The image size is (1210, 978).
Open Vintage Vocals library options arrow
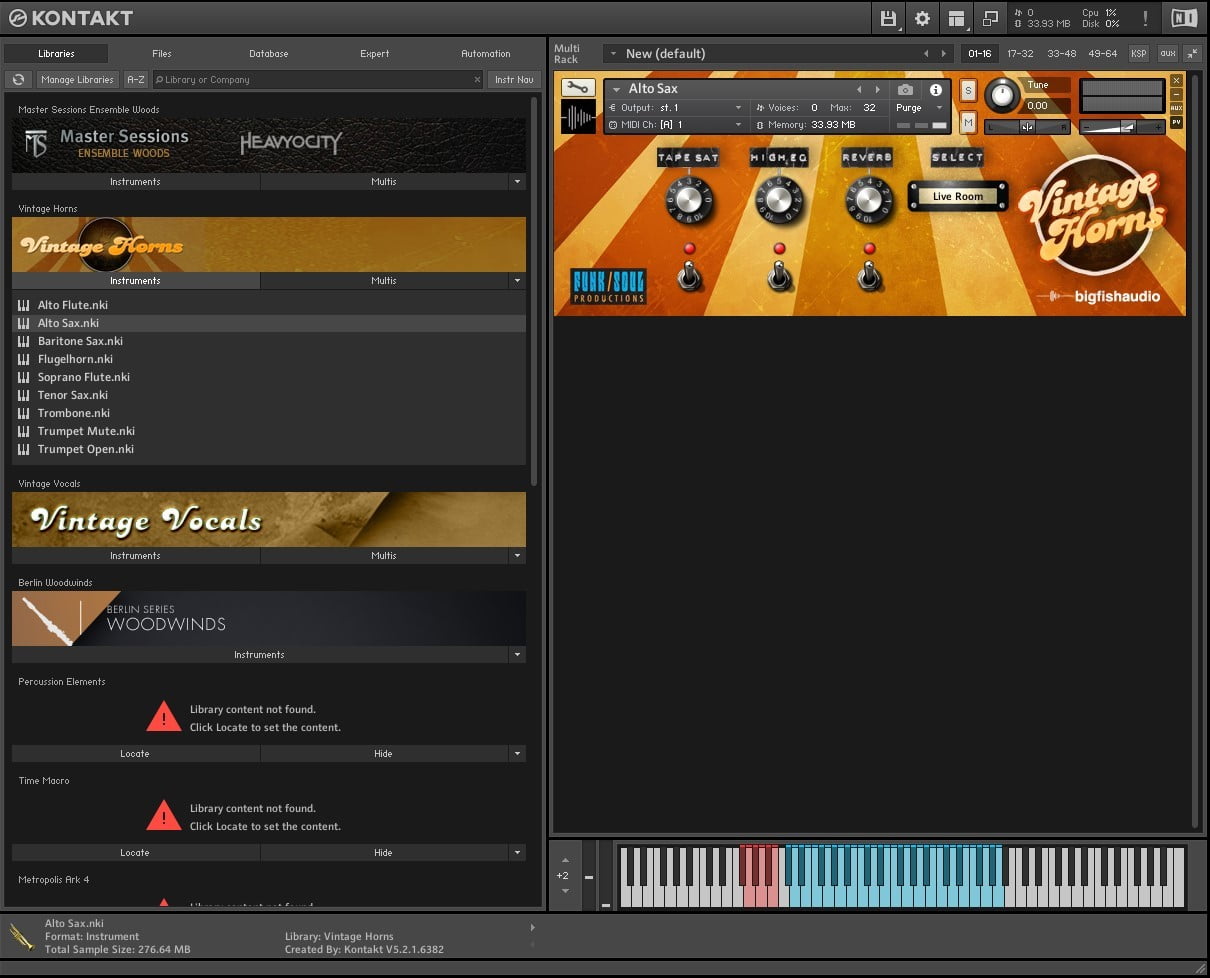[517, 556]
